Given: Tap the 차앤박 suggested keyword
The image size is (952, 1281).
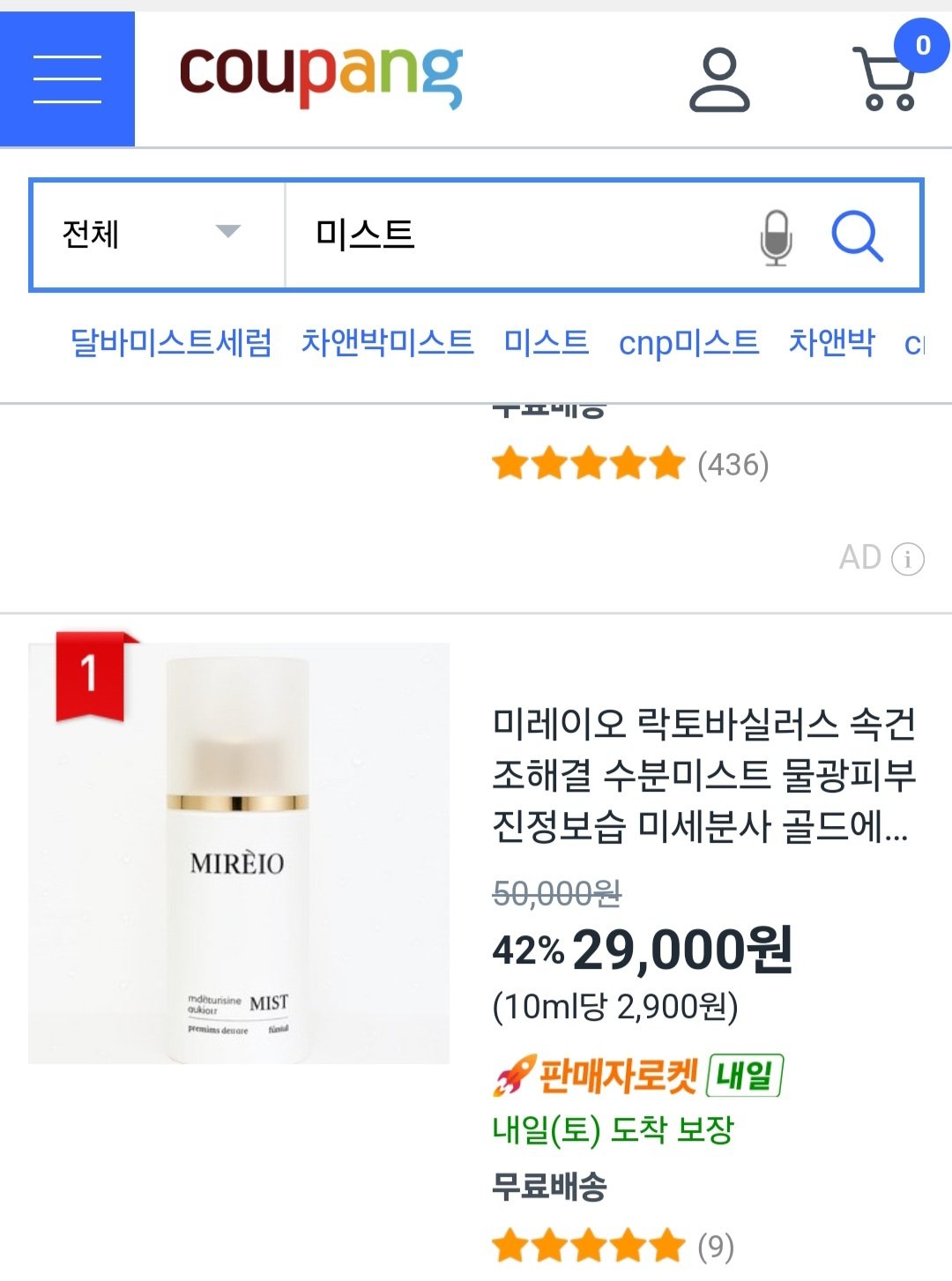Looking at the screenshot, I should [831, 342].
